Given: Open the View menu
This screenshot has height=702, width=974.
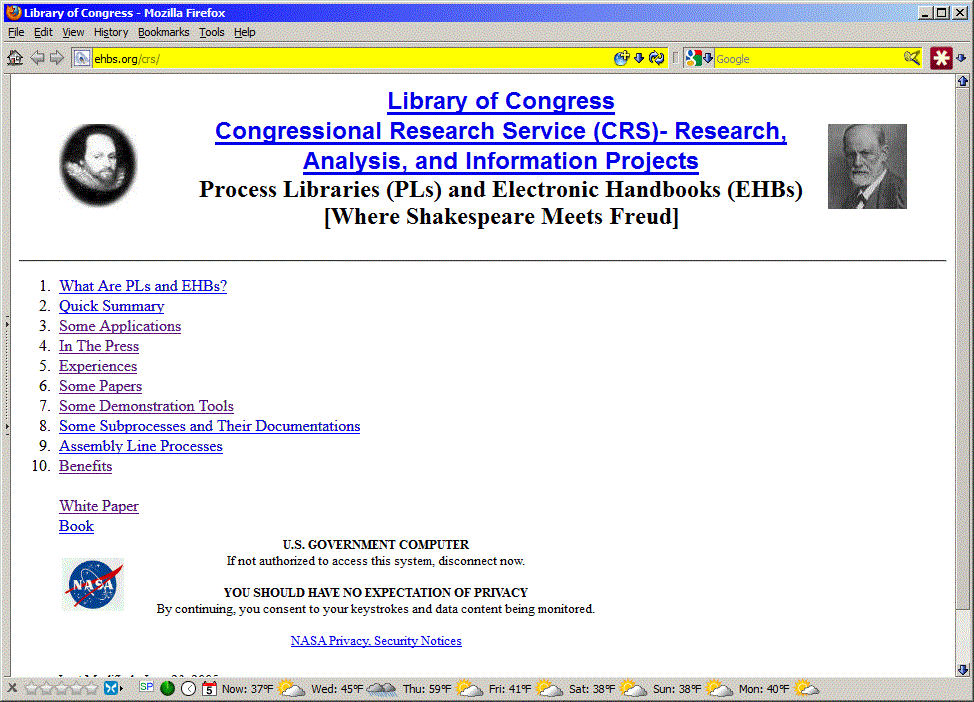Looking at the screenshot, I should (x=73, y=32).
